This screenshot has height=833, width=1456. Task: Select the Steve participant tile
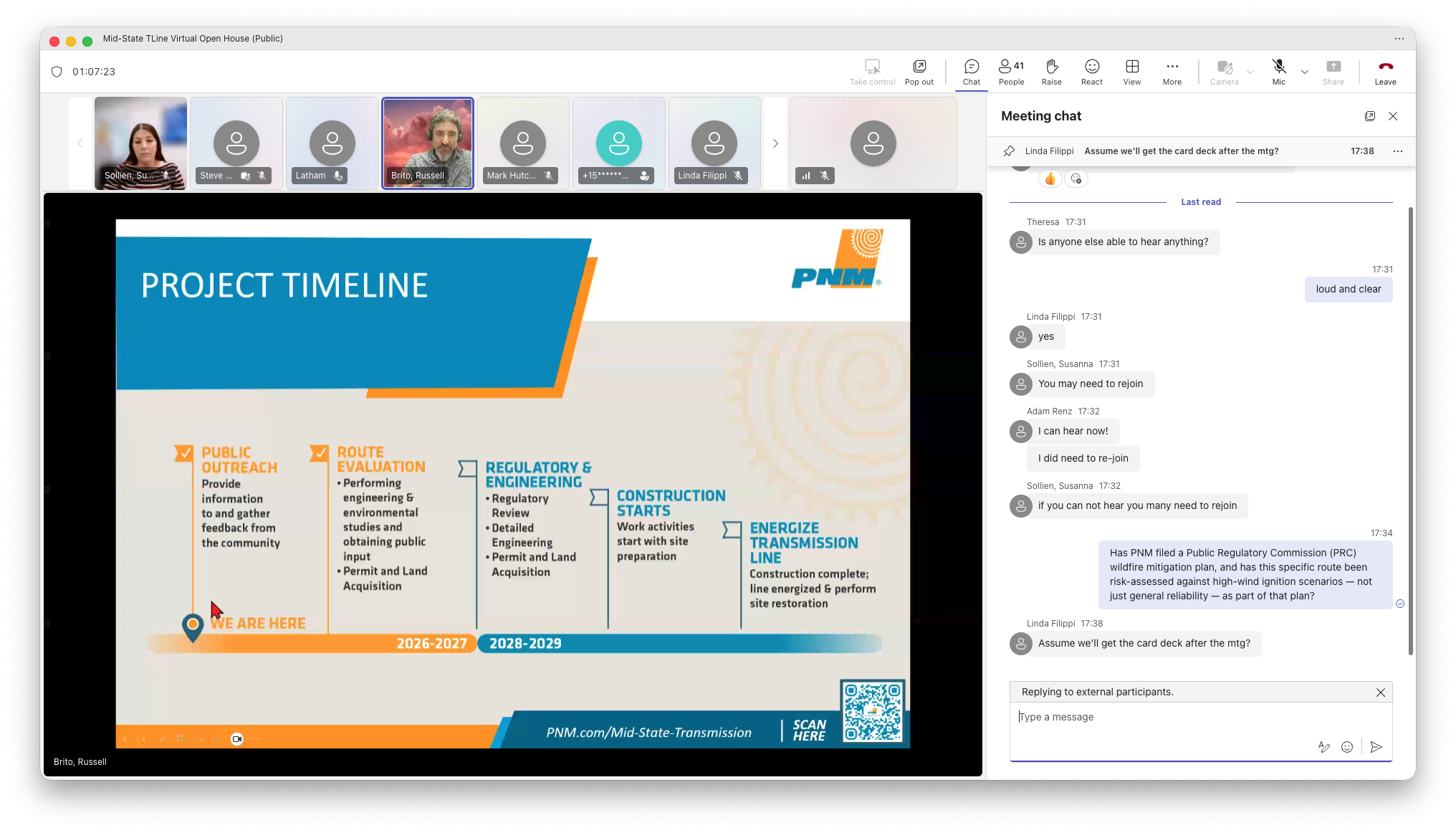coord(236,143)
